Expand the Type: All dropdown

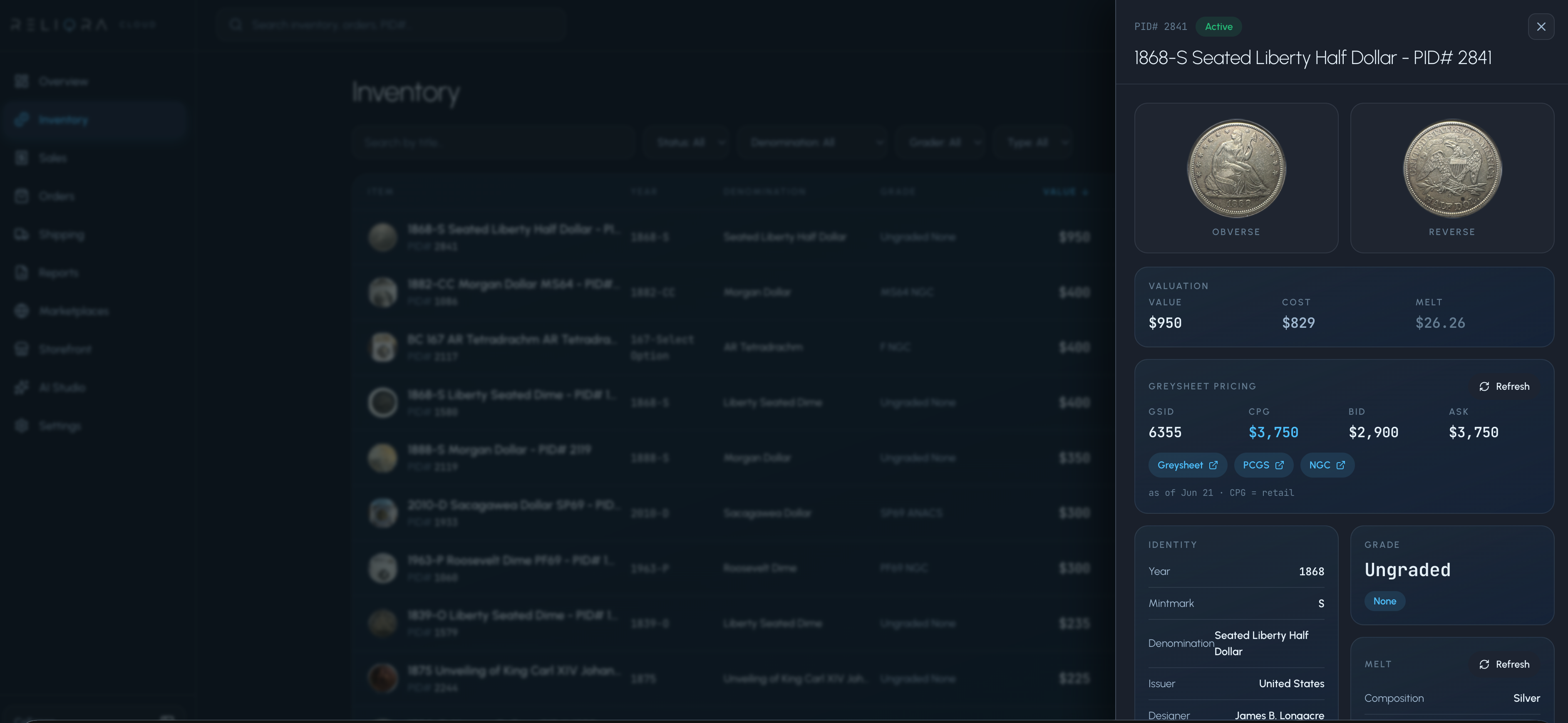coord(1033,142)
